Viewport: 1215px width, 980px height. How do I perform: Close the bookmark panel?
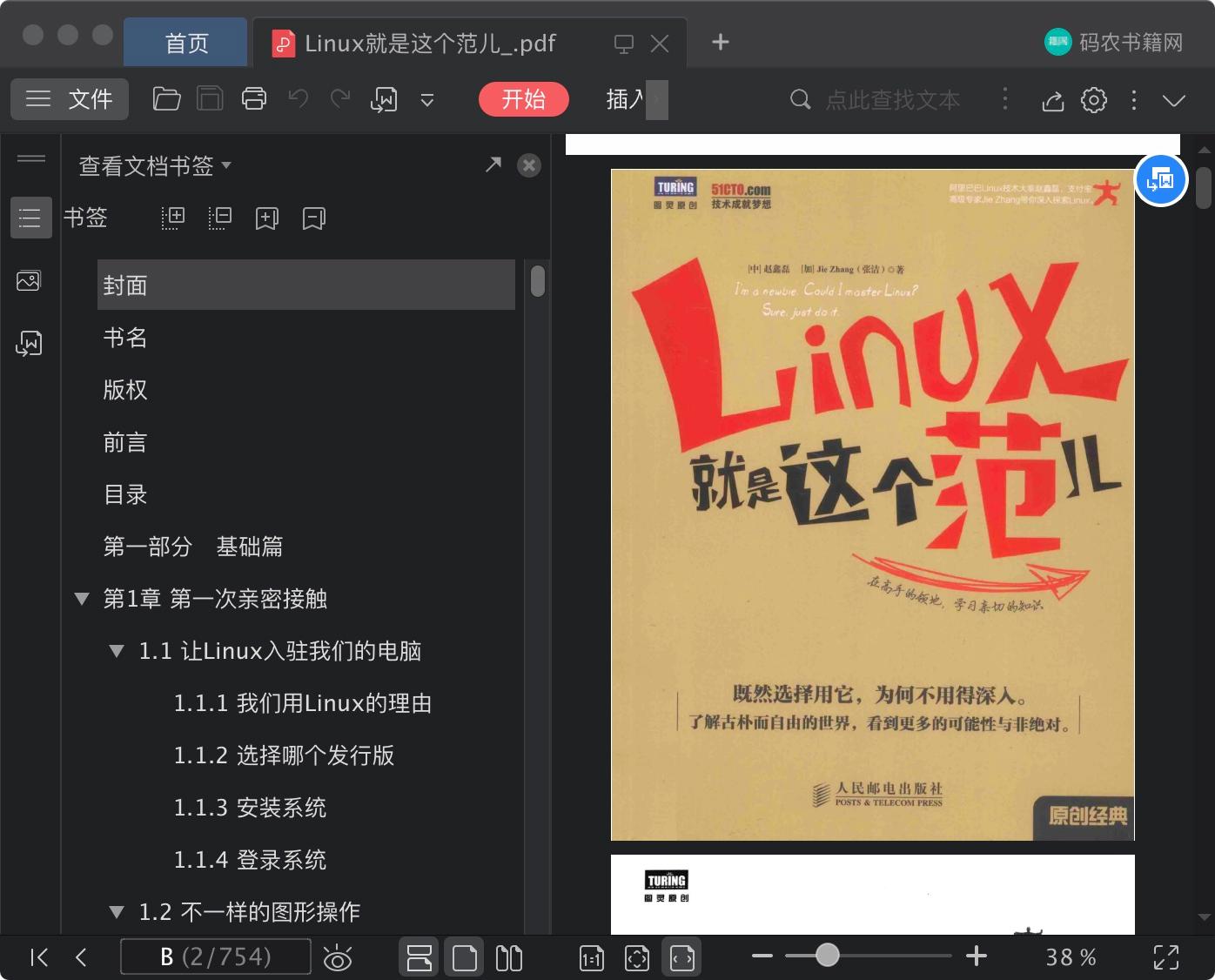pyautogui.click(x=529, y=165)
